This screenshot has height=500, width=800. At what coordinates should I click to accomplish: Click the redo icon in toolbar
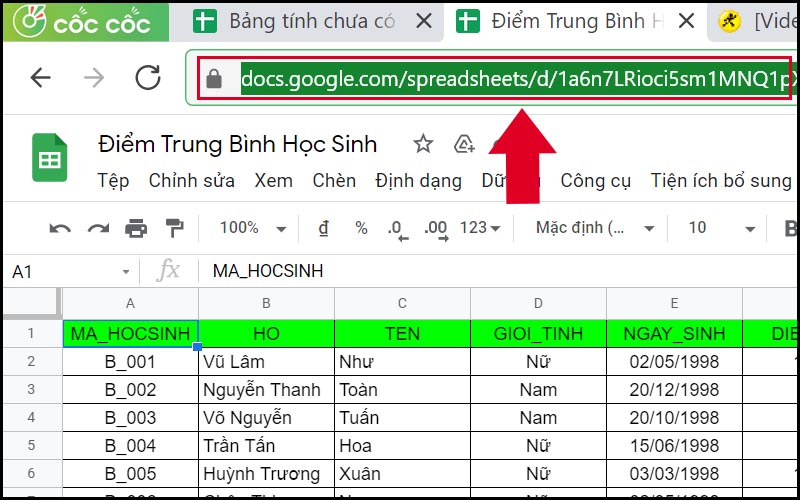coord(98,228)
